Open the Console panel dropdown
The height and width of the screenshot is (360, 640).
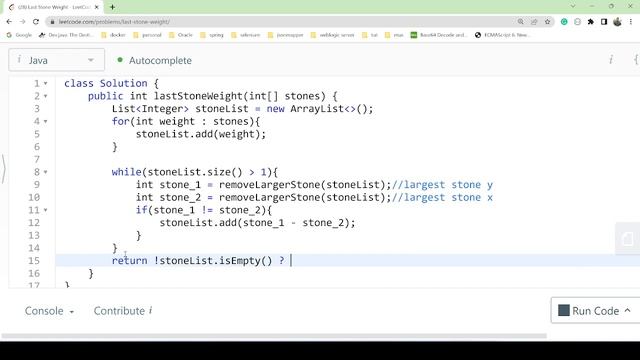(49, 311)
